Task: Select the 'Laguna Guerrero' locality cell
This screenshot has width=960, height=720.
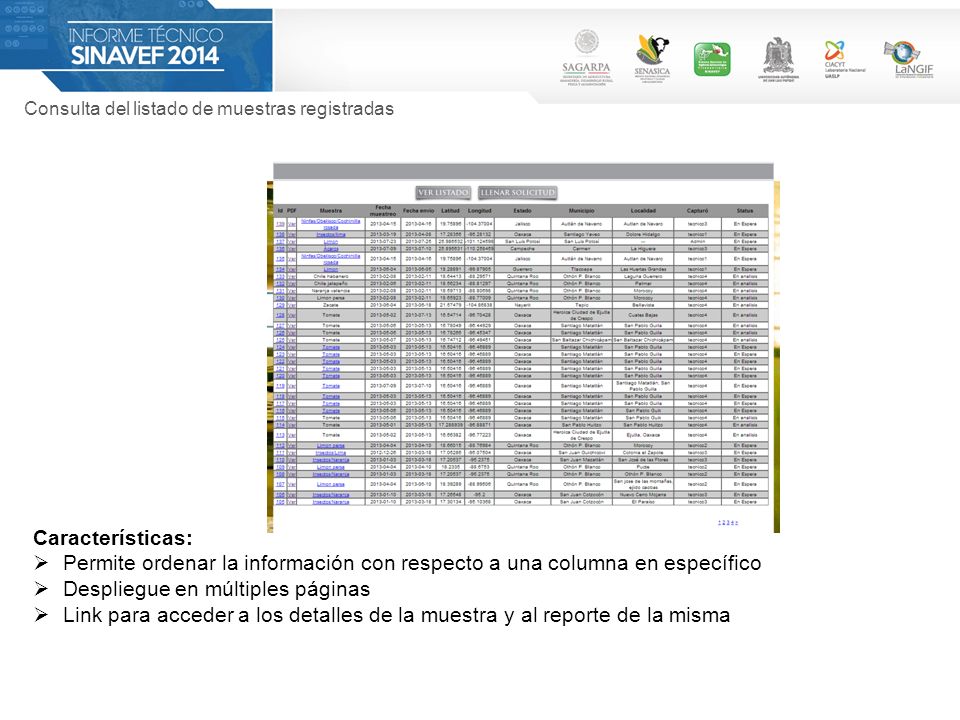Action: [x=643, y=276]
